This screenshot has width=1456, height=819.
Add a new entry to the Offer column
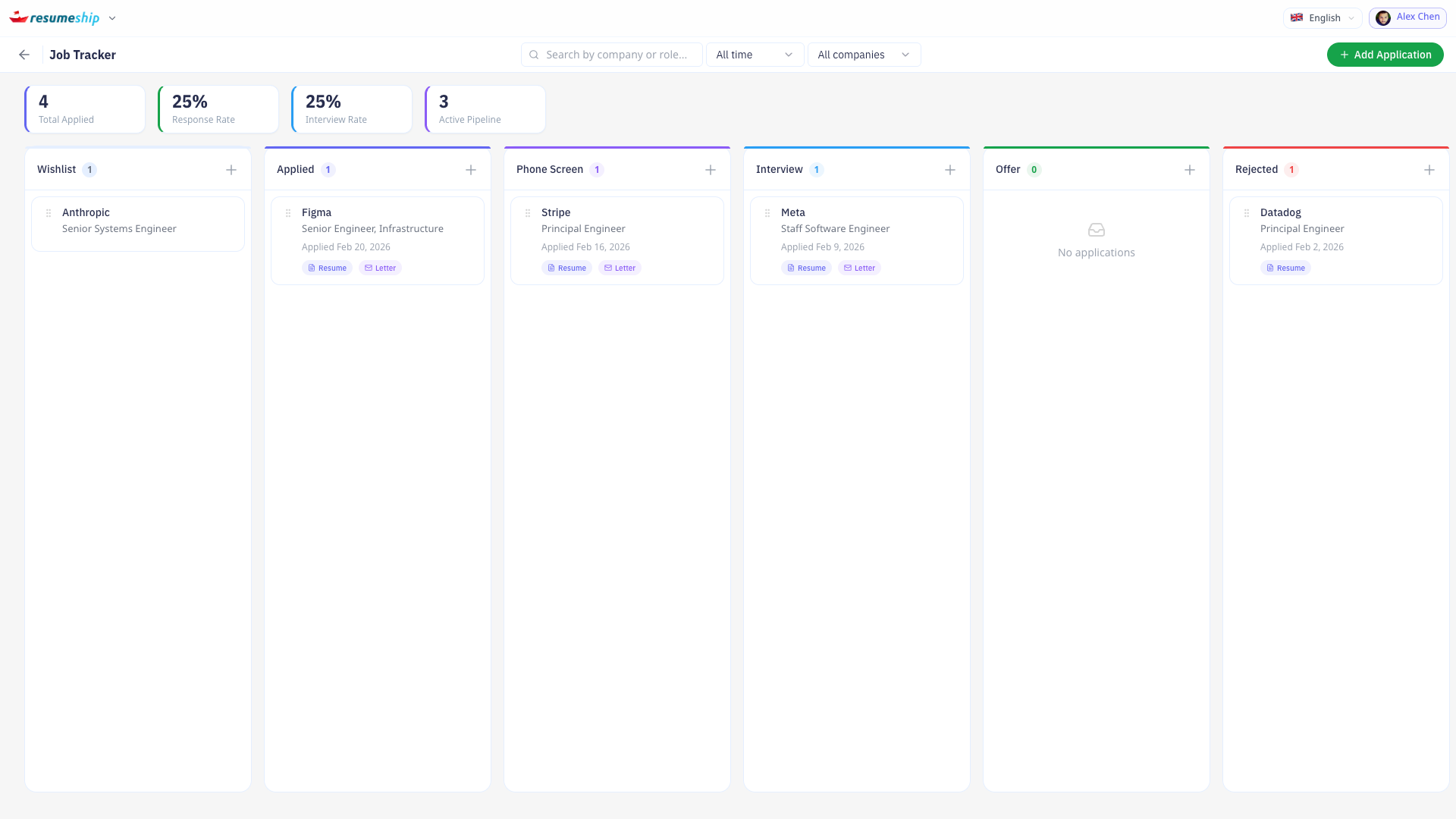tap(1190, 170)
